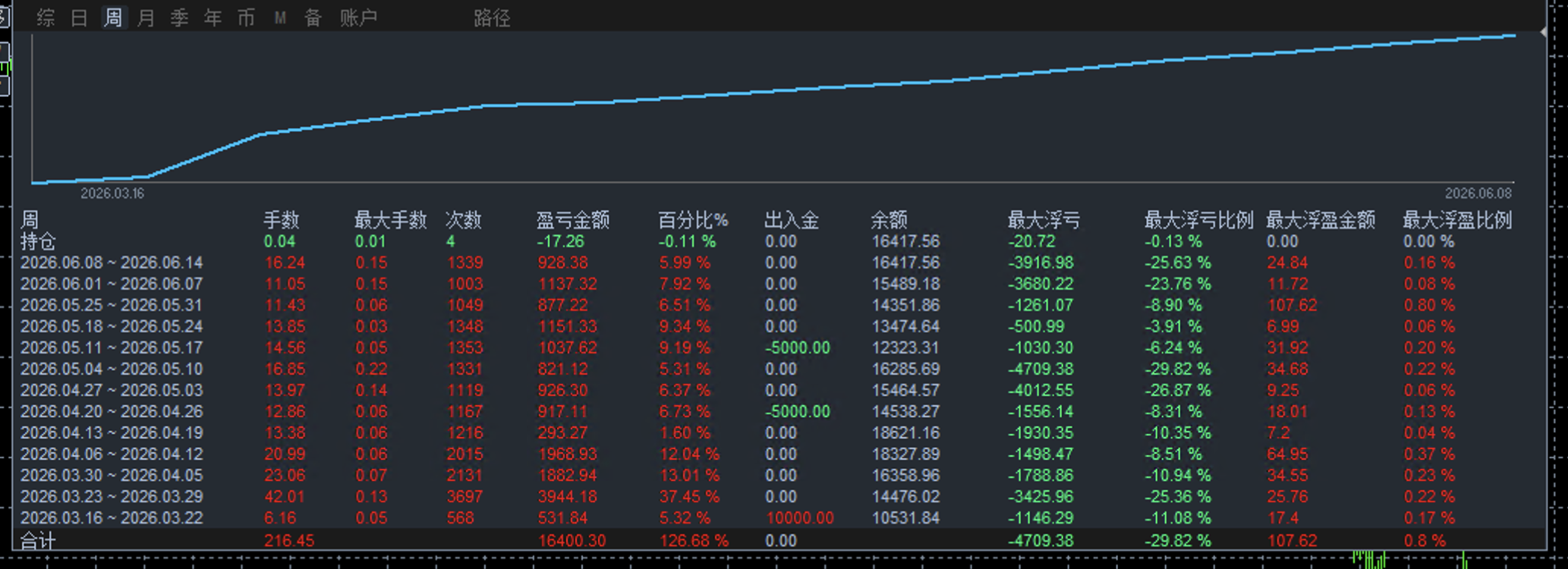
Task: Click total profit value 16400.30
Action: (x=571, y=541)
